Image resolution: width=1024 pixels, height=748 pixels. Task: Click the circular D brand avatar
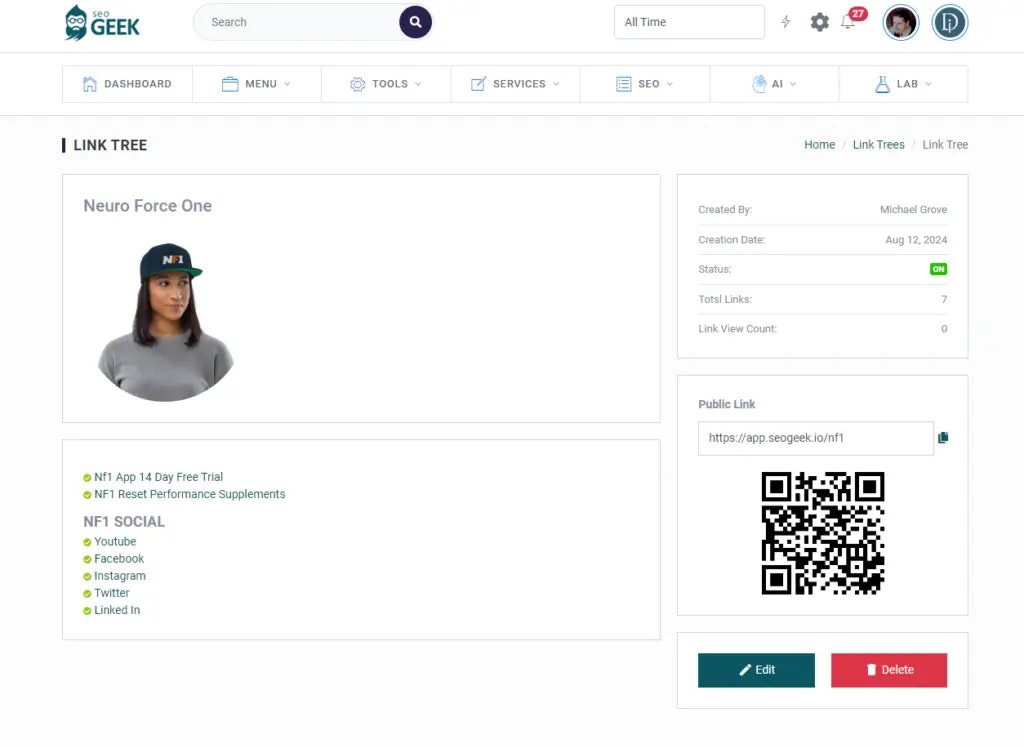950,23
